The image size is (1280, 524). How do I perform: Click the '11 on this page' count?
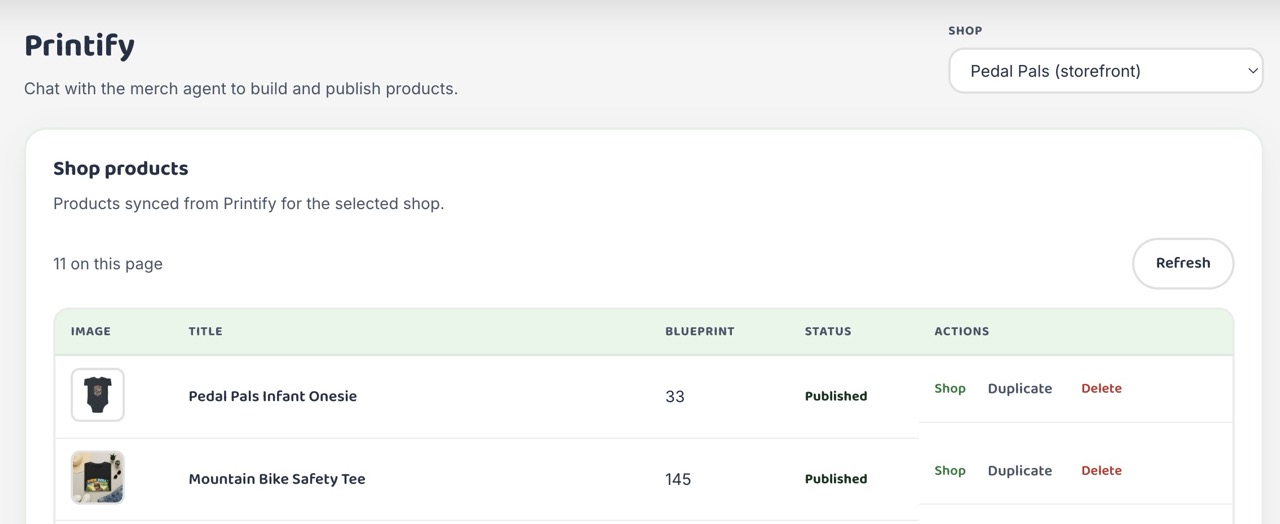(x=108, y=264)
